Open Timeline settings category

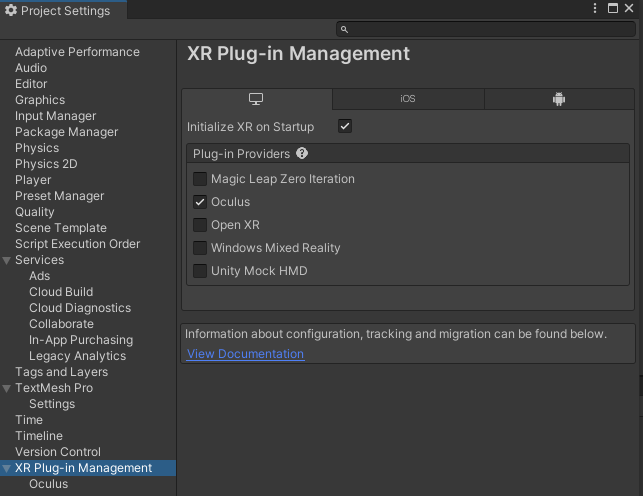pyautogui.click(x=39, y=435)
